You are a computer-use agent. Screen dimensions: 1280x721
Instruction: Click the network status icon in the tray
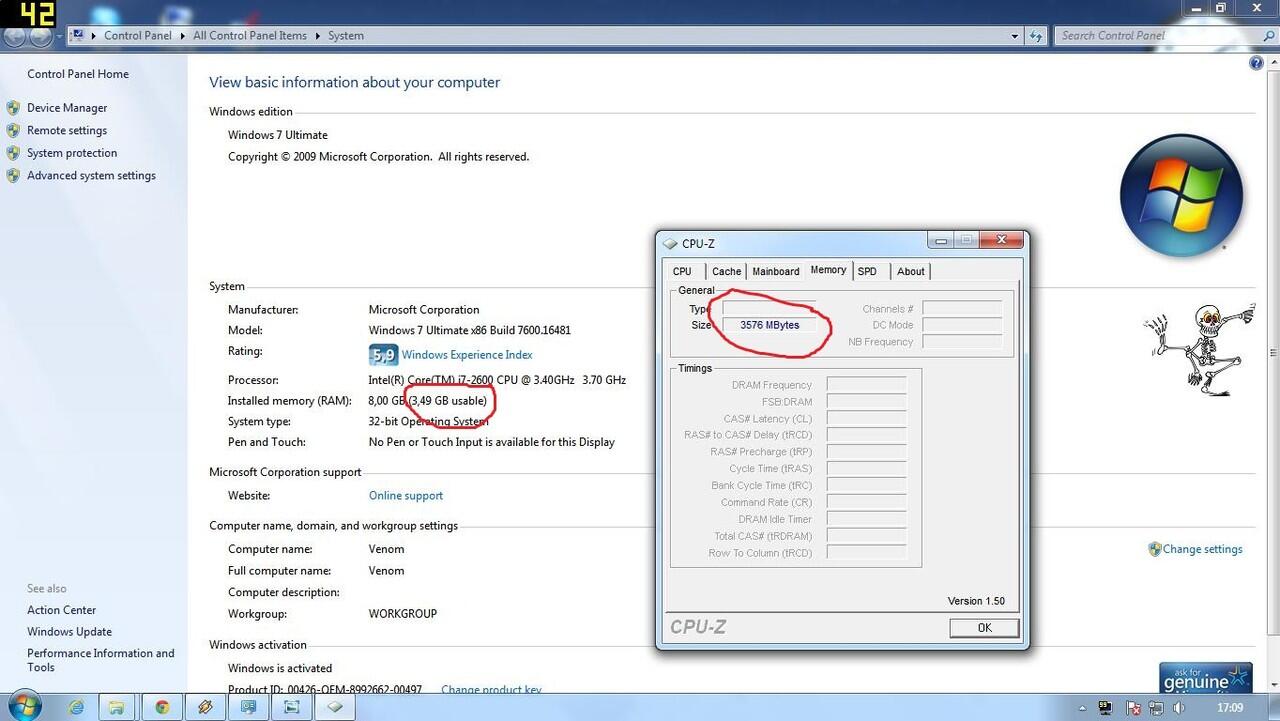(x=1155, y=708)
